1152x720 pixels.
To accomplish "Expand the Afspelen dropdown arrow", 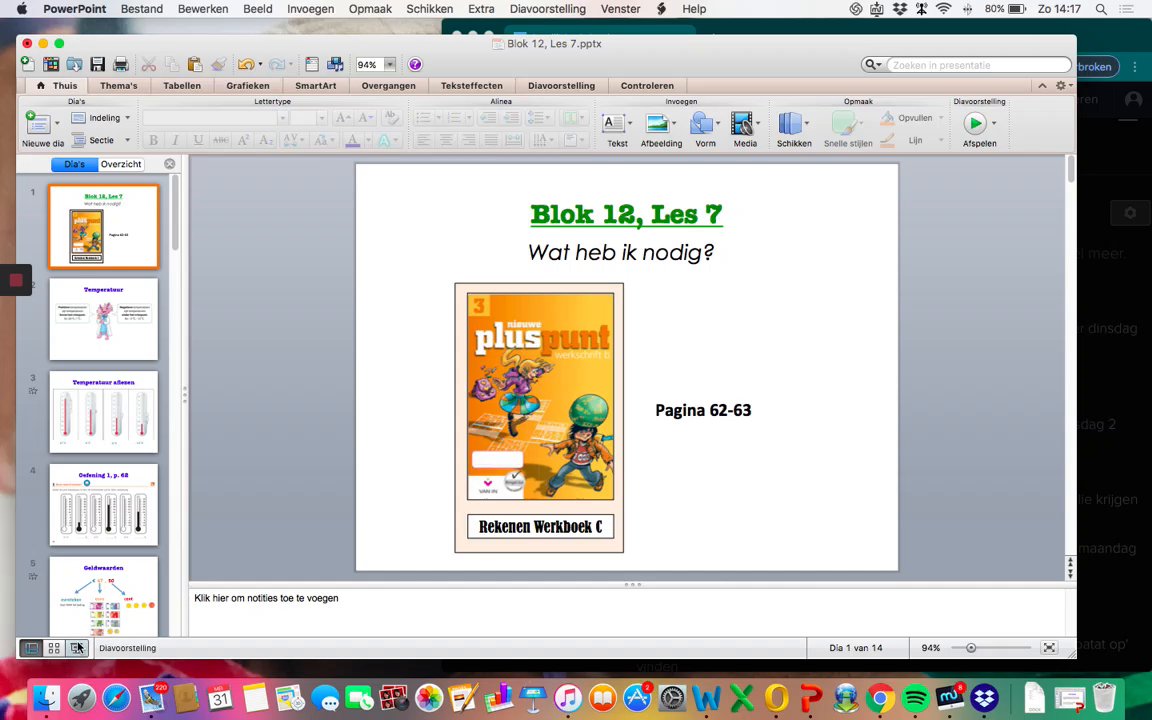I will pos(994,123).
